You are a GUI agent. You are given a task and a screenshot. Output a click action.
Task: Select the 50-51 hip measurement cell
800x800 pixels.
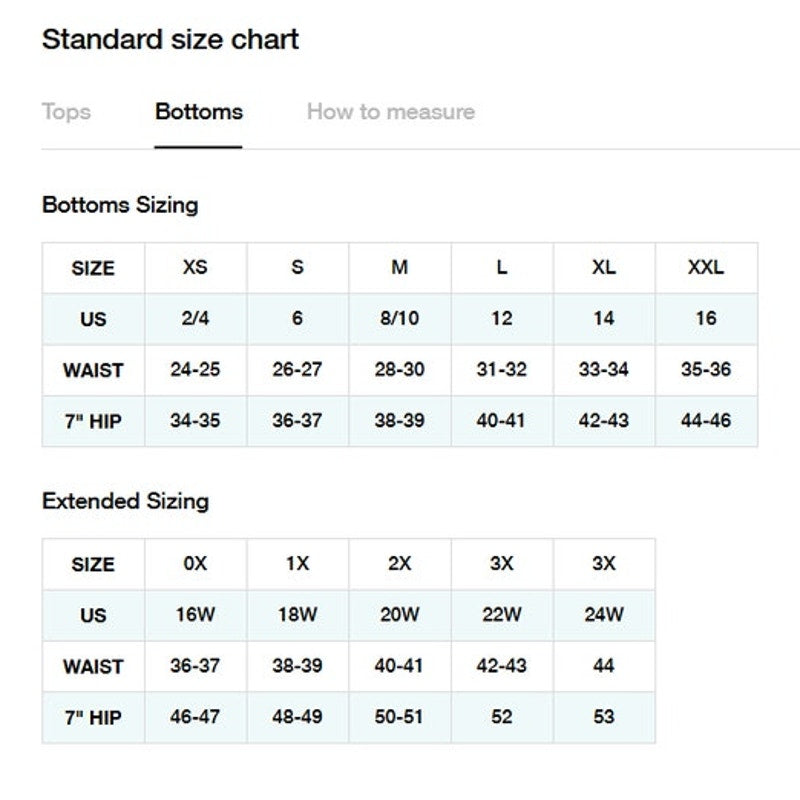[x=400, y=717]
